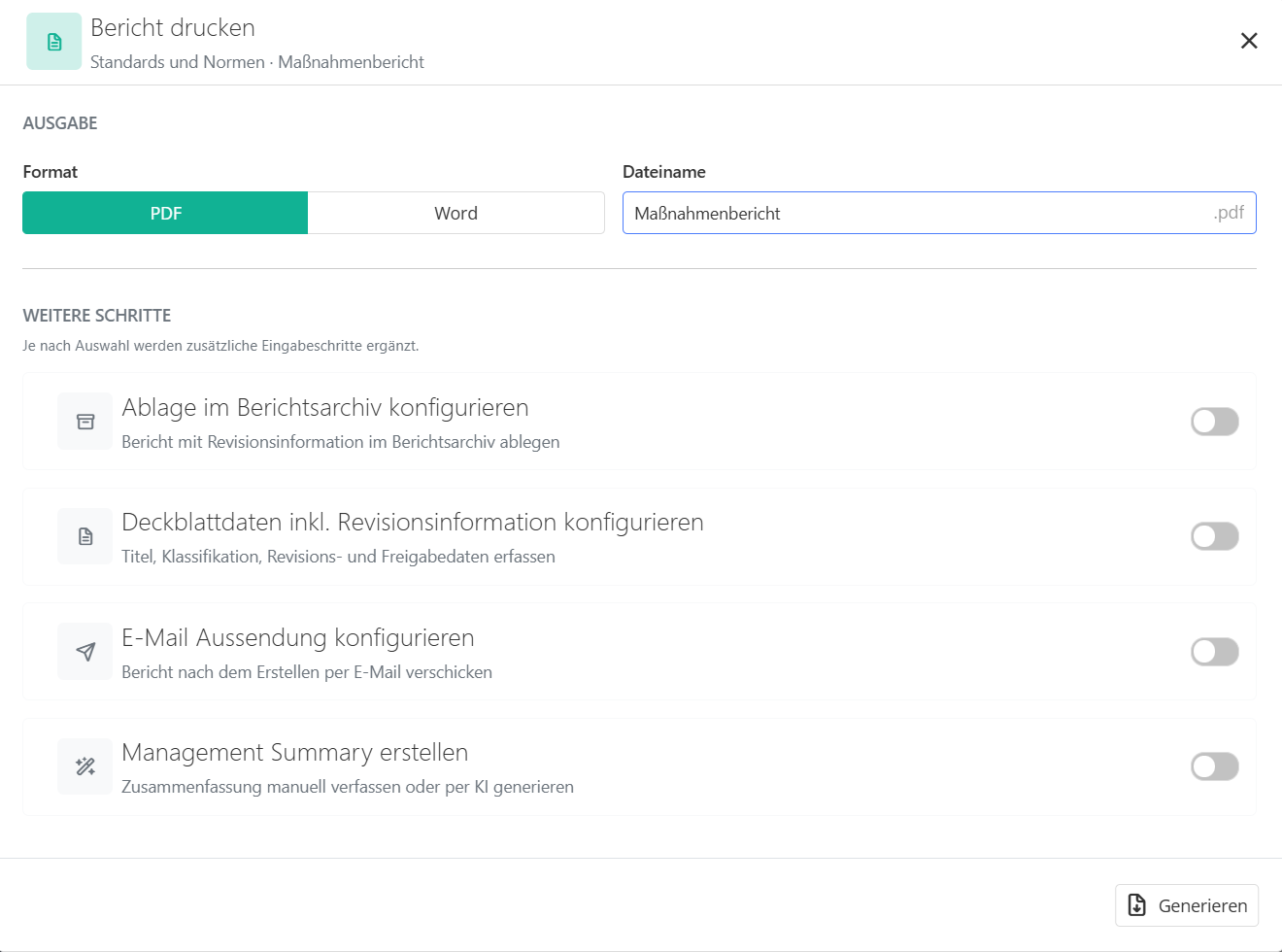Click the archive box icon for Berichtsarchiv
1282x952 pixels.
(x=85, y=422)
